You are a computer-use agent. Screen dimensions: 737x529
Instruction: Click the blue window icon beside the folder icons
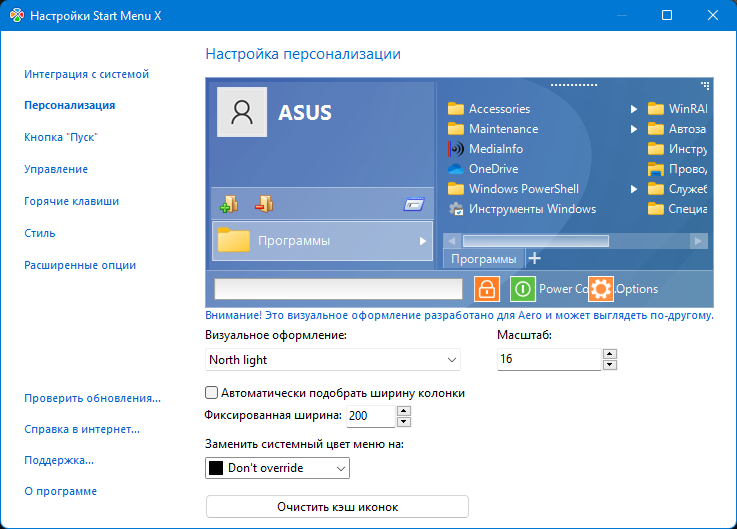tap(414, 205)
